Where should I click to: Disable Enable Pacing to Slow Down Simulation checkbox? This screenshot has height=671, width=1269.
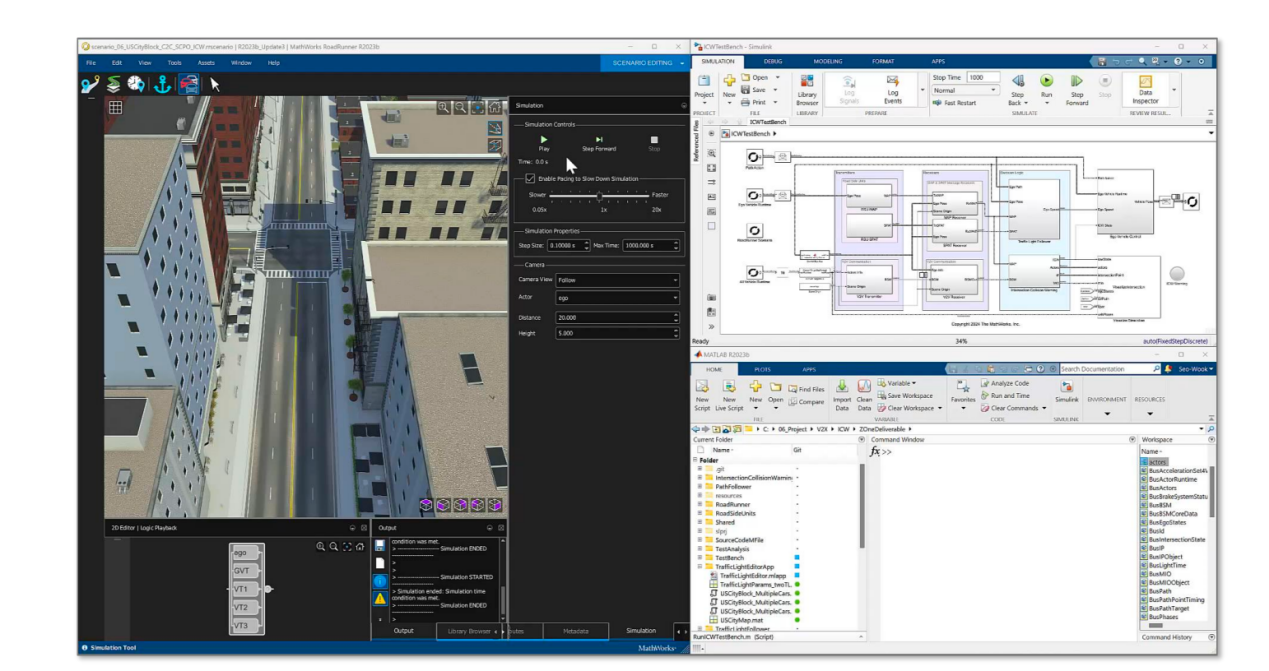(530, 178)
